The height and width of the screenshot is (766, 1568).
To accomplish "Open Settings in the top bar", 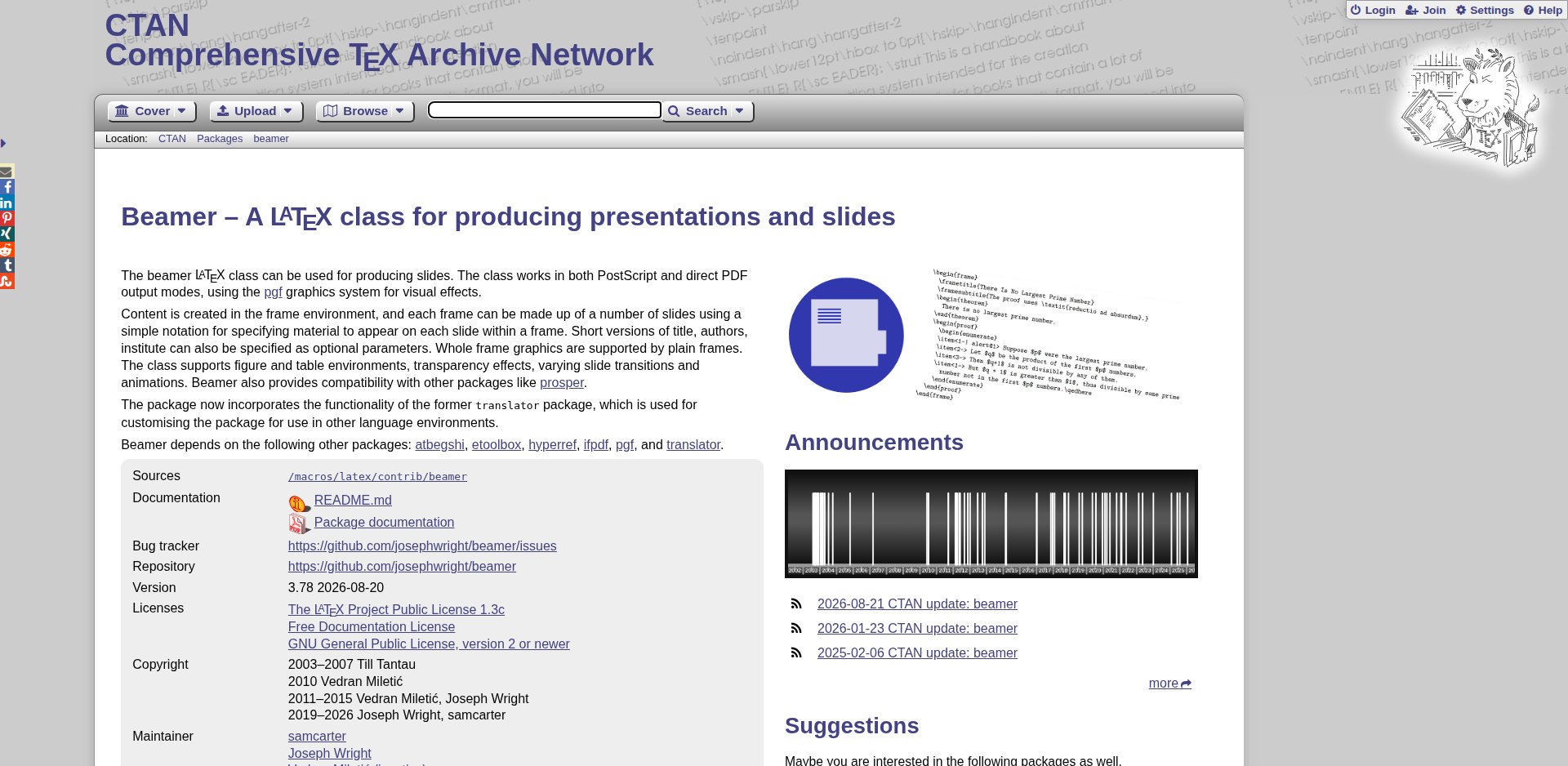I will [1485, 10].
